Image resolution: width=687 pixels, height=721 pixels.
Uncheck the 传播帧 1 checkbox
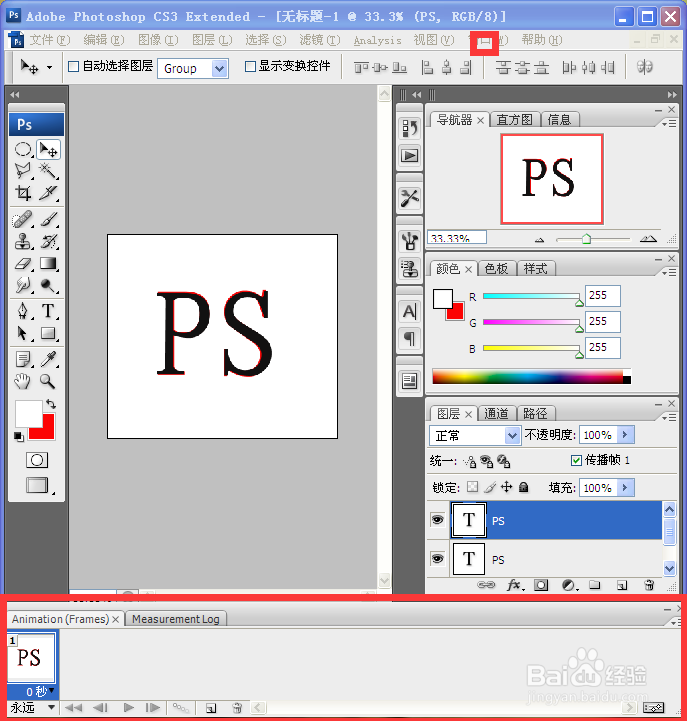[x=576, y=460]
